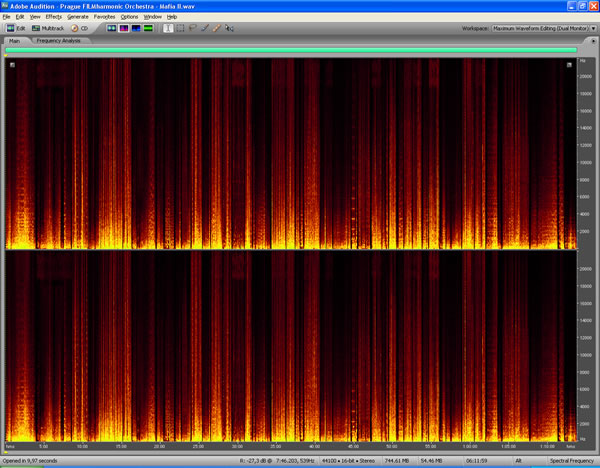
Task: Toggle Spectral Frequency display button
Action: [x=124, y=28]
